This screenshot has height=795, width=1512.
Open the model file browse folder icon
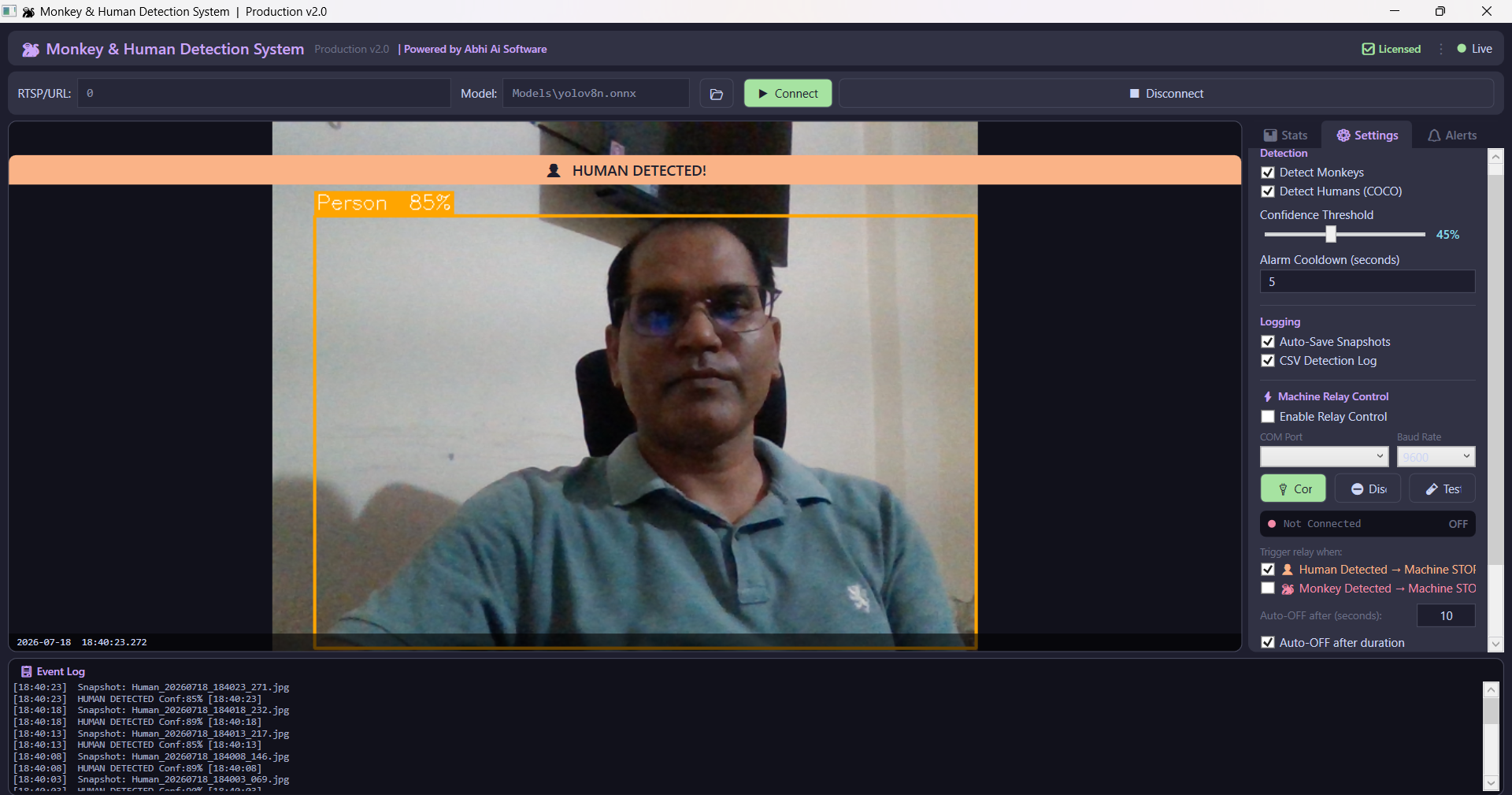pos(717,94)
